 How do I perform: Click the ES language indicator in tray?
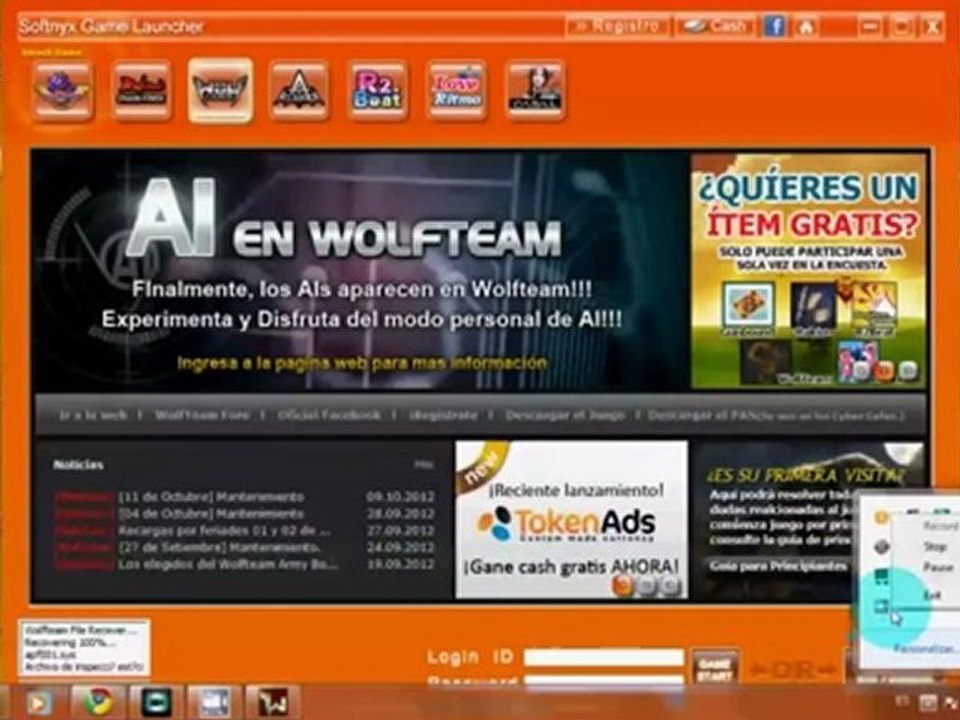tap(902, 700)
